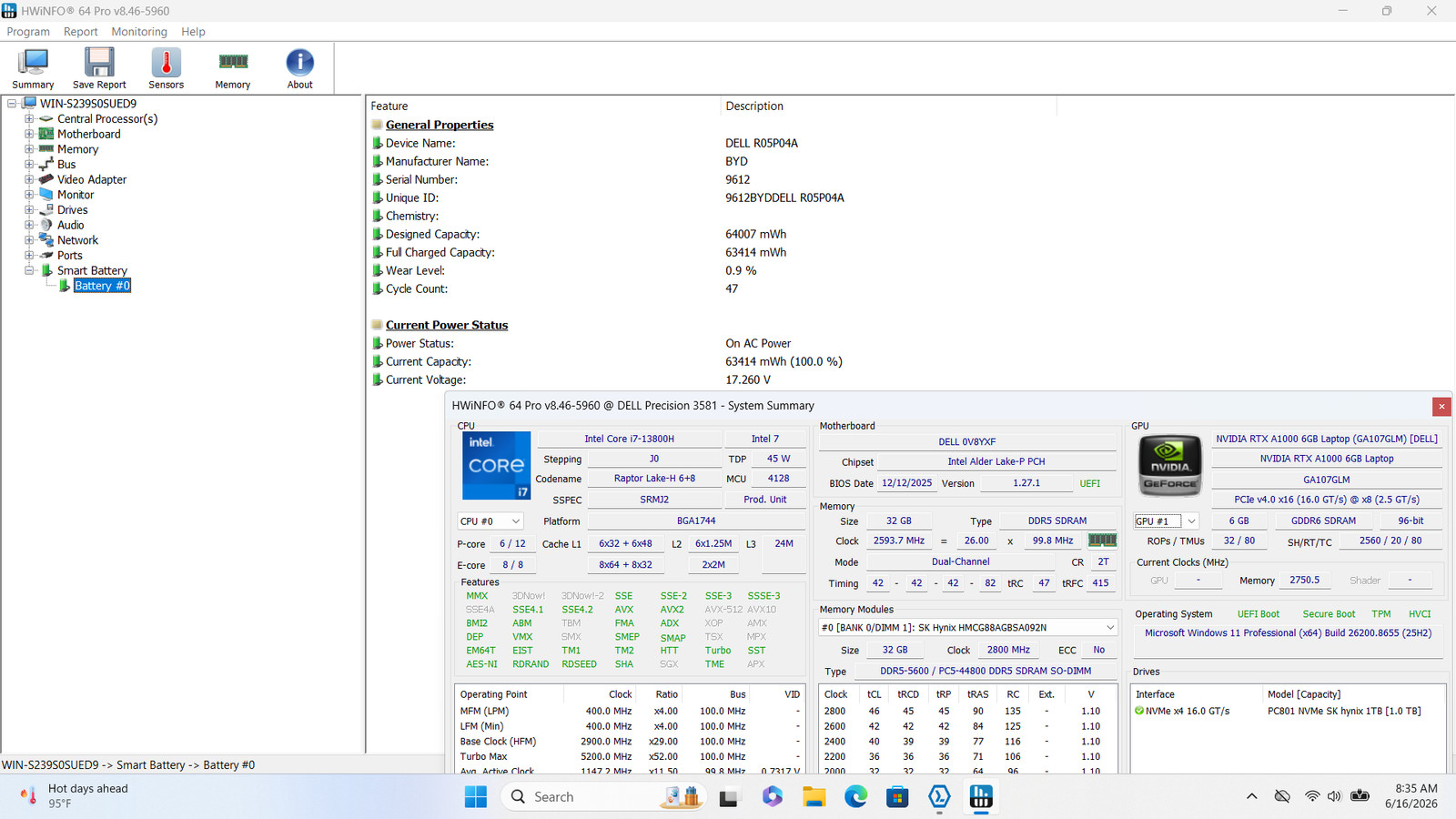Expand the Ports tree node
The height and width of the screenshot is (819, 1456).
click(x=29, y=256)
